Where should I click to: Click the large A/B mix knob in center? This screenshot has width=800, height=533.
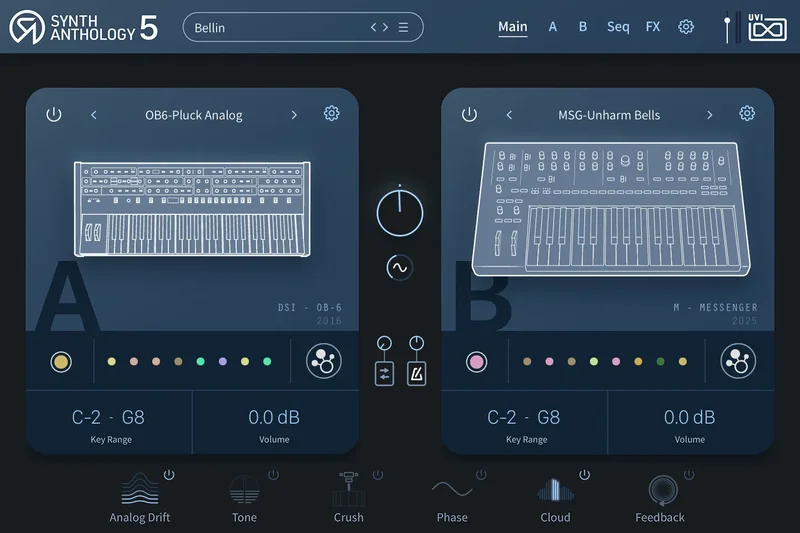[400, 213]
